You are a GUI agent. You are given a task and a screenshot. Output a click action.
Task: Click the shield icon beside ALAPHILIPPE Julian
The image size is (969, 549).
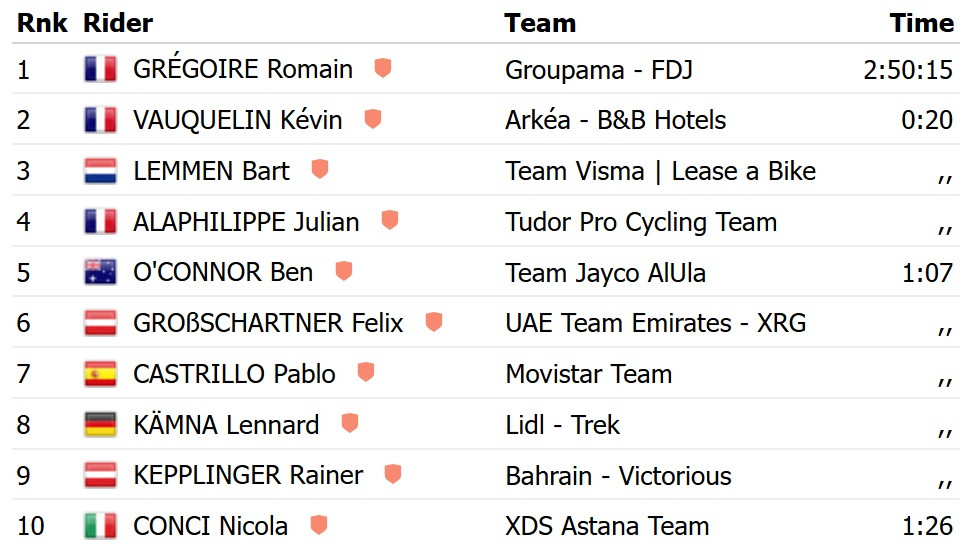[x=390, y=221]
